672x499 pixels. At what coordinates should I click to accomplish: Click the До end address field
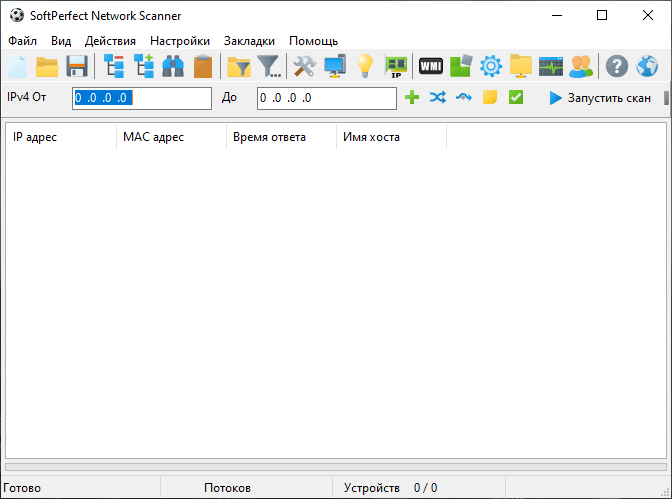(x=327, y=98)
